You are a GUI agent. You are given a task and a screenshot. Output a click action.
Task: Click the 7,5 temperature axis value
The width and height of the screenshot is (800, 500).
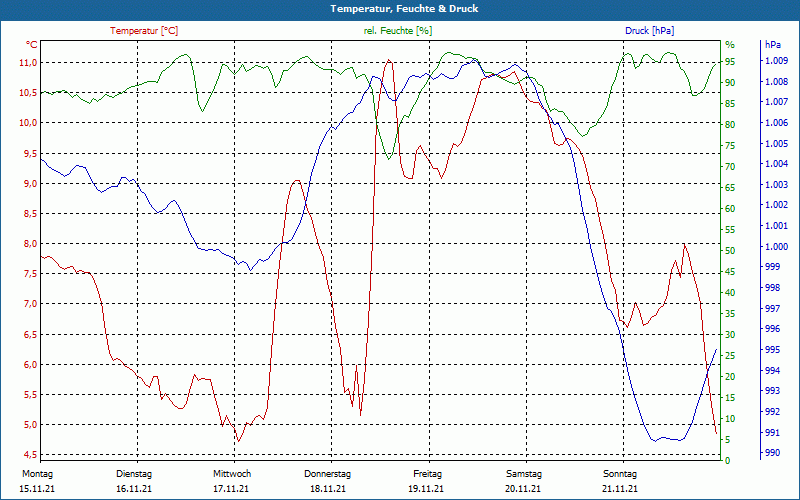tap(30, 274)
